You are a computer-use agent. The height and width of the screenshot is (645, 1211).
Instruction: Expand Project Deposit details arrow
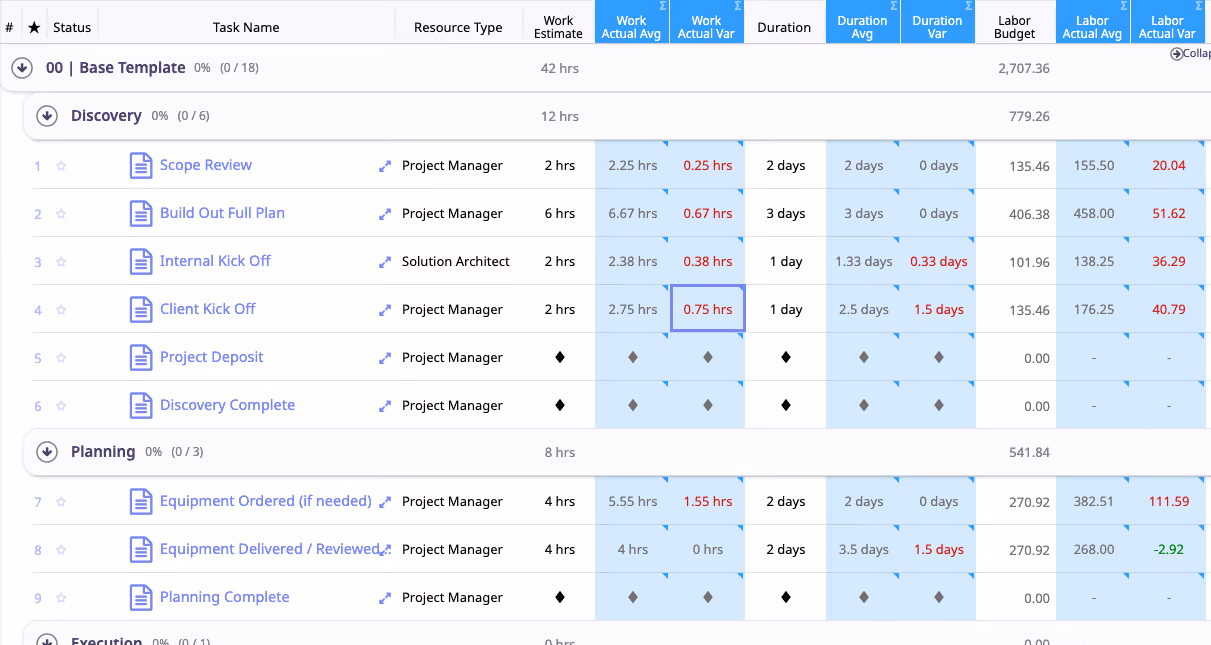pos(384,358)
